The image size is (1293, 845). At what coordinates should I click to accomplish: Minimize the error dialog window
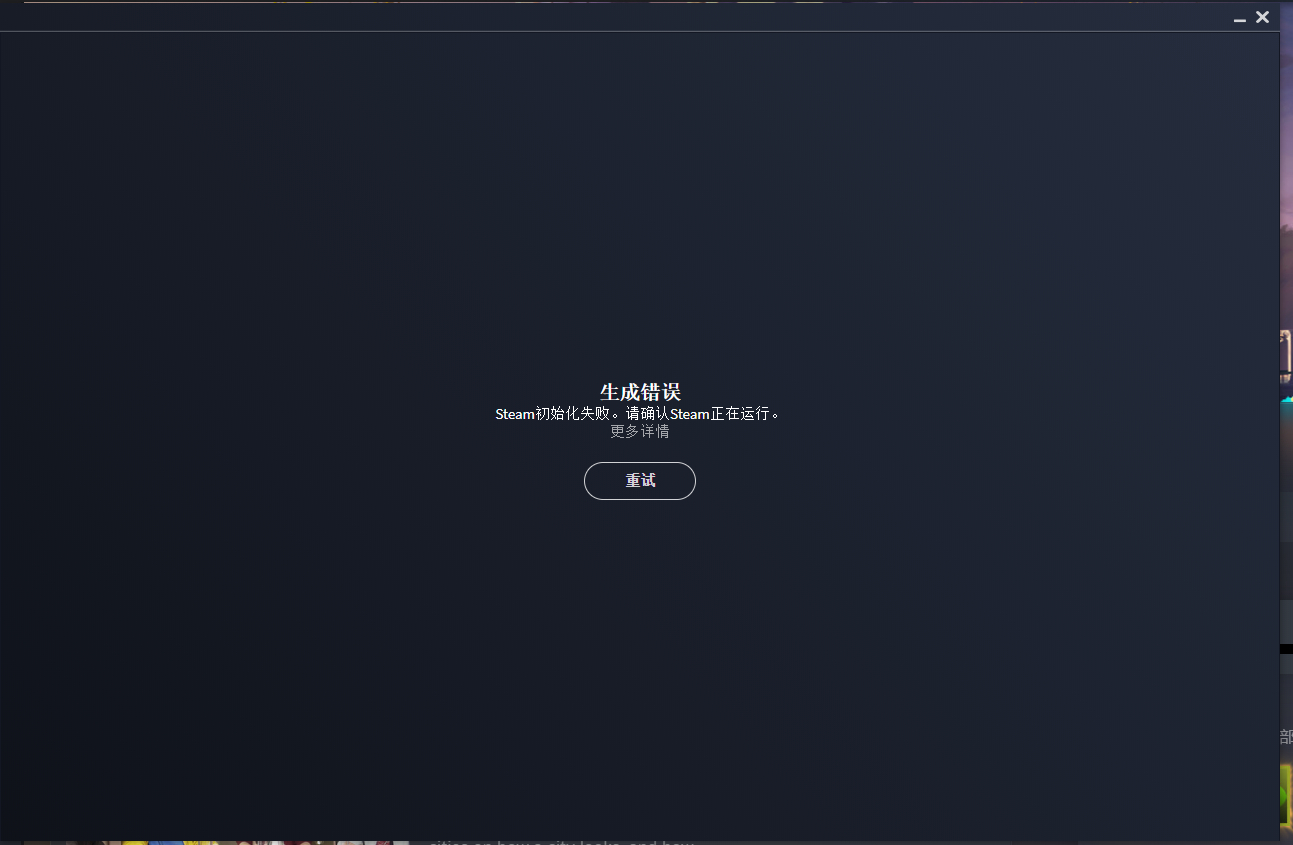coord(1240,18)
